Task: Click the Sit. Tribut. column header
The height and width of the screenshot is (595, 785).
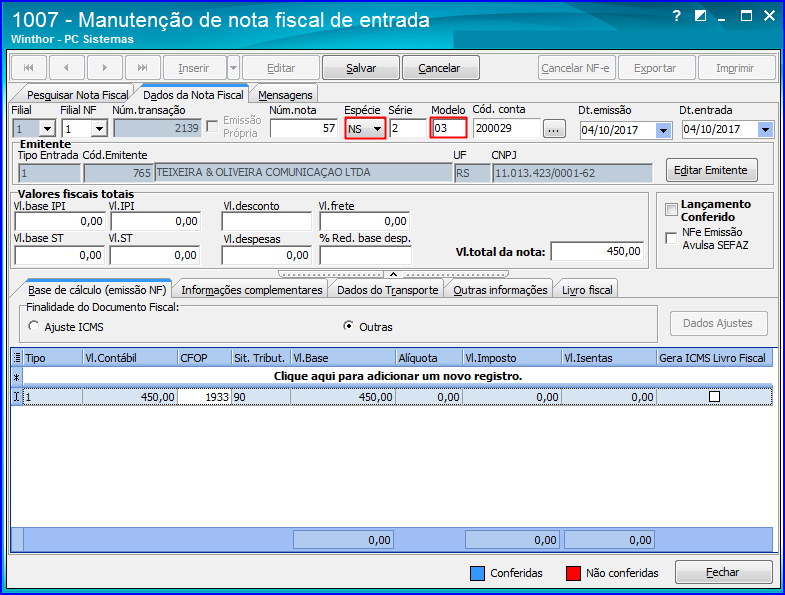Action: pos(261,358)
